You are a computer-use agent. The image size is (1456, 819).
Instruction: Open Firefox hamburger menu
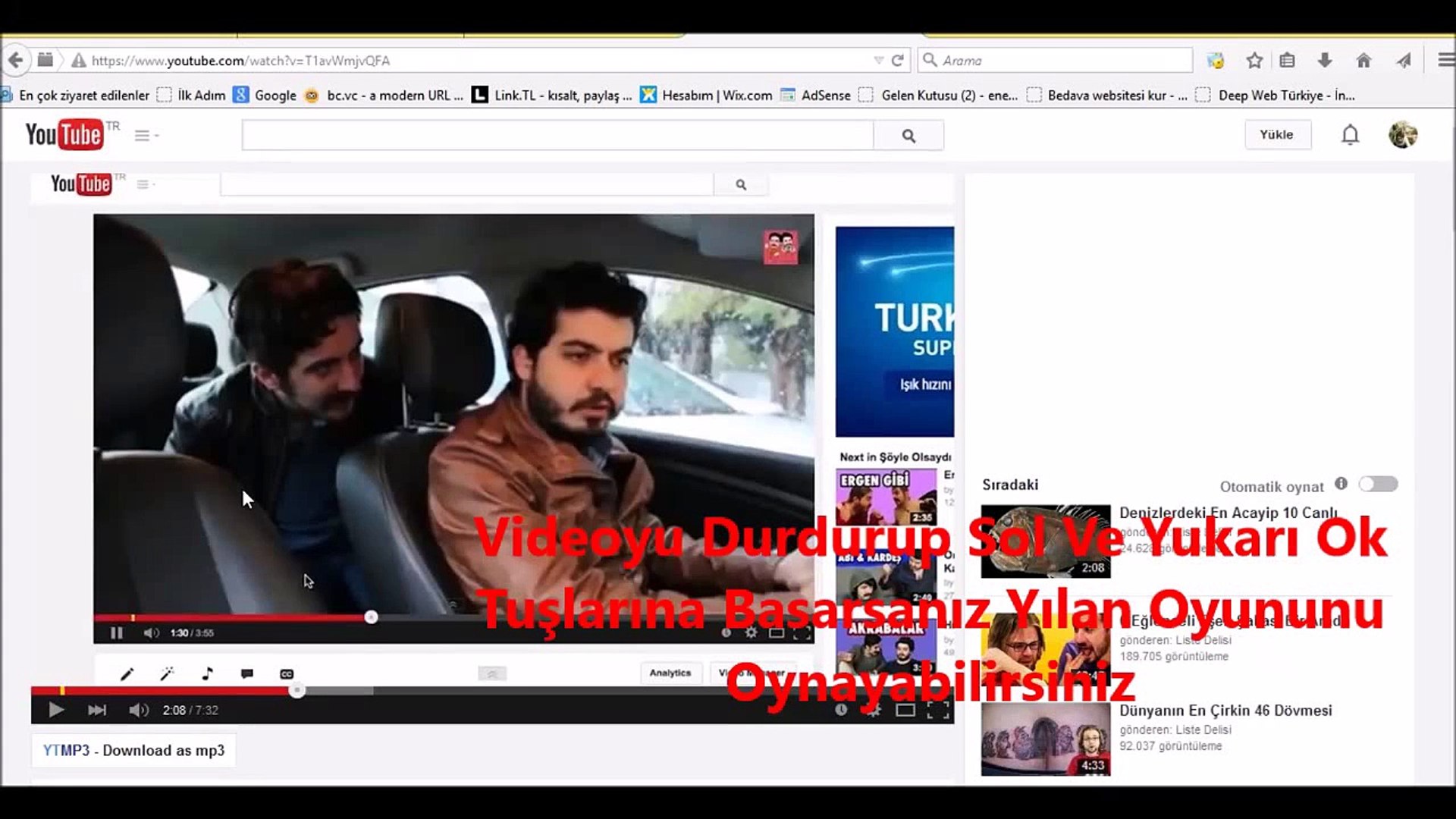pyautogui.click(x=1445, y=61)
